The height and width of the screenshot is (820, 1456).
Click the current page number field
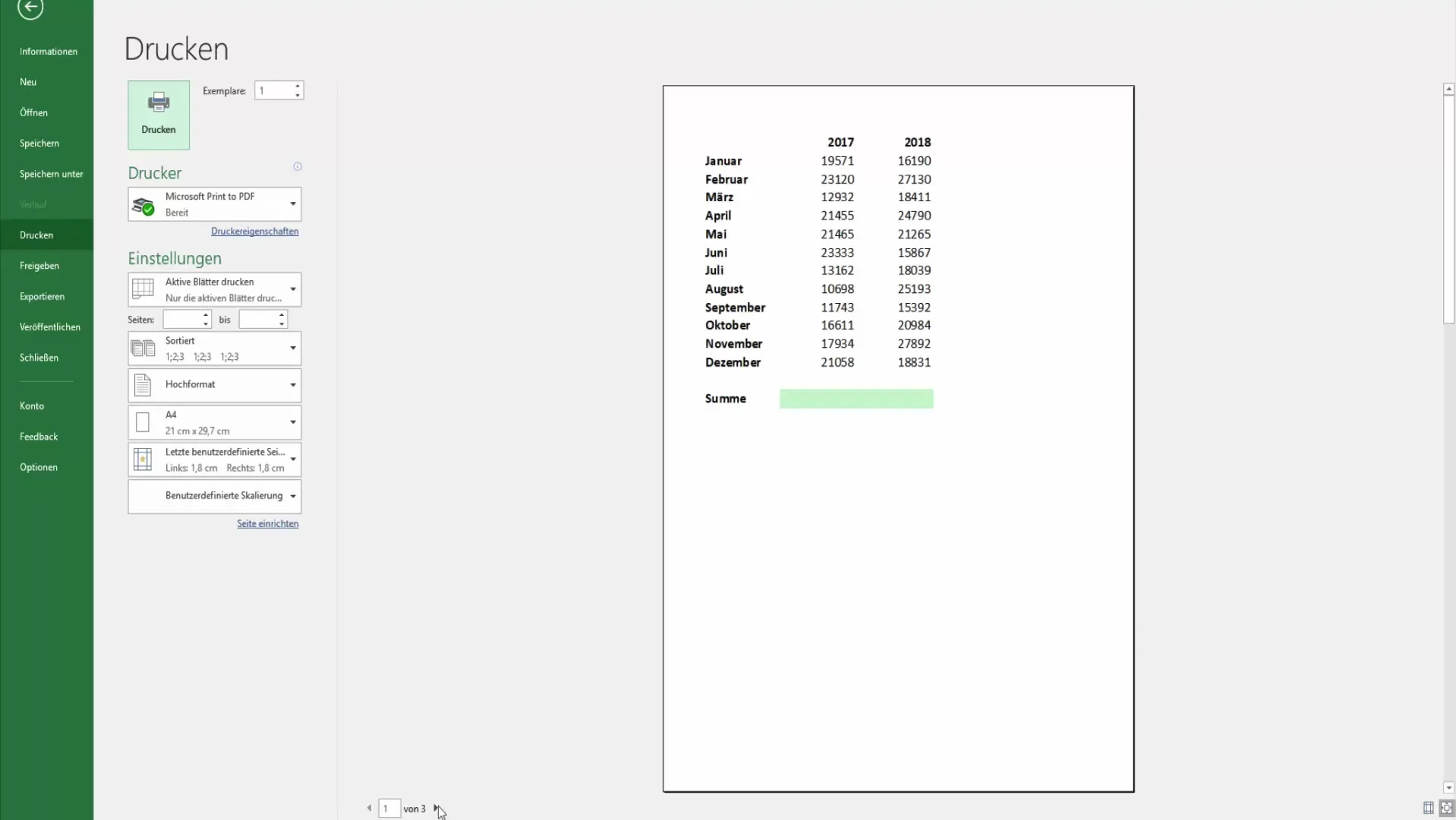(x=389, y=809)
